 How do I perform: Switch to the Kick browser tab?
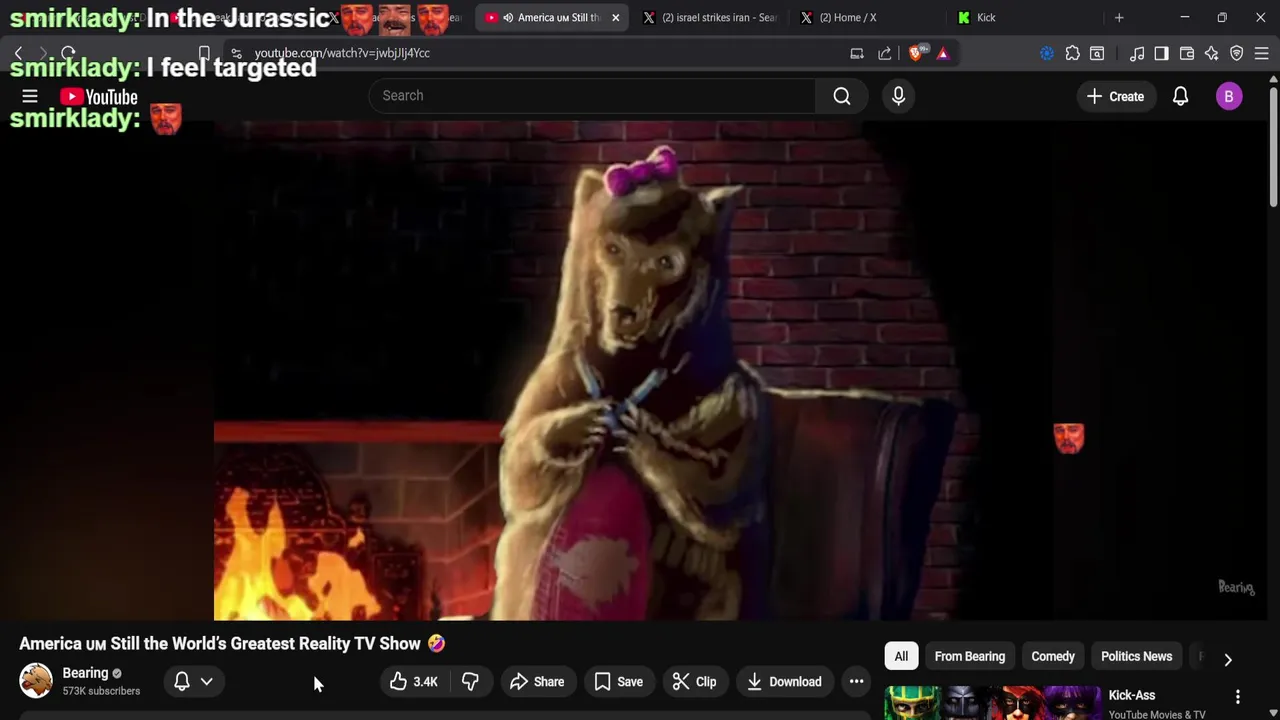tap(1020, 18)
